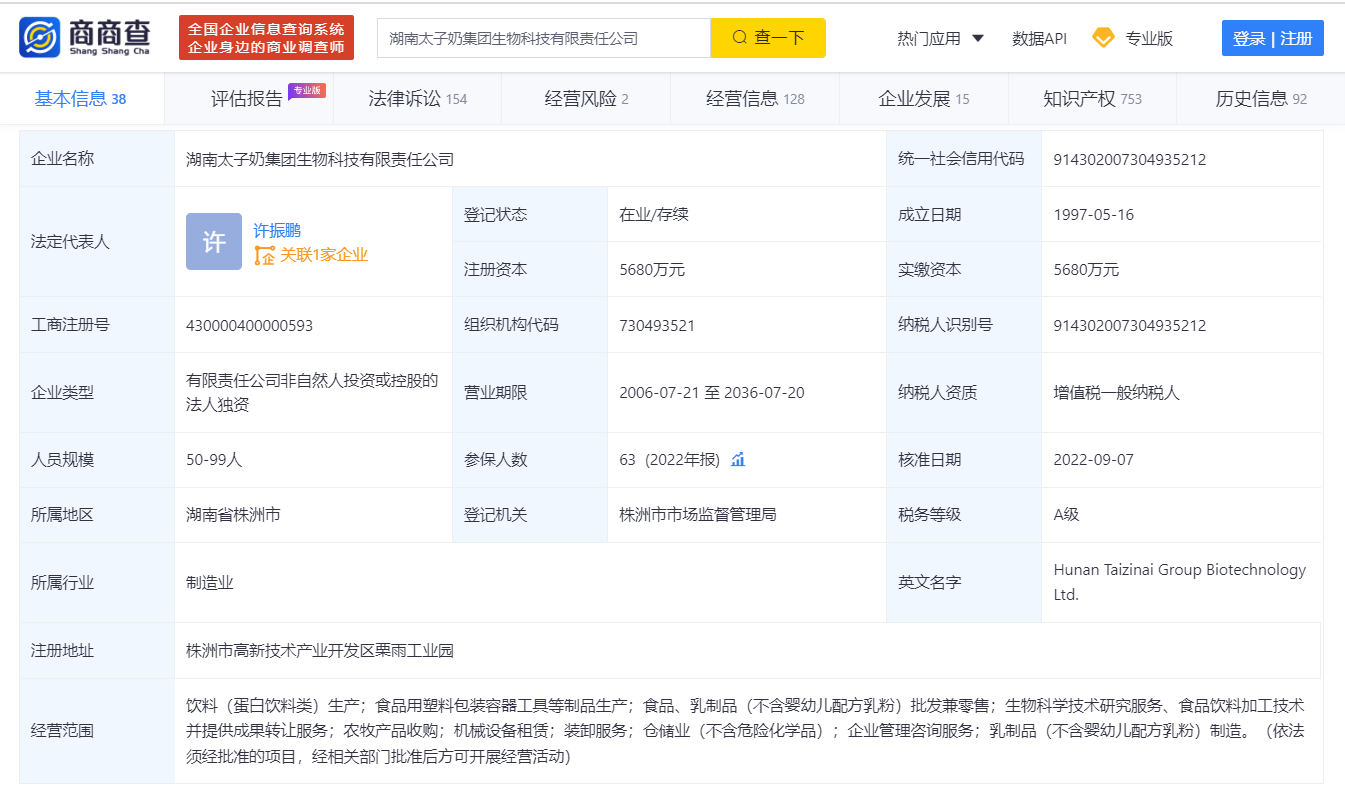Viewport: 1345px width, 808px height.
Task: Click the 经营范围 business scope paragraph
Action: [x=745, y=731]
